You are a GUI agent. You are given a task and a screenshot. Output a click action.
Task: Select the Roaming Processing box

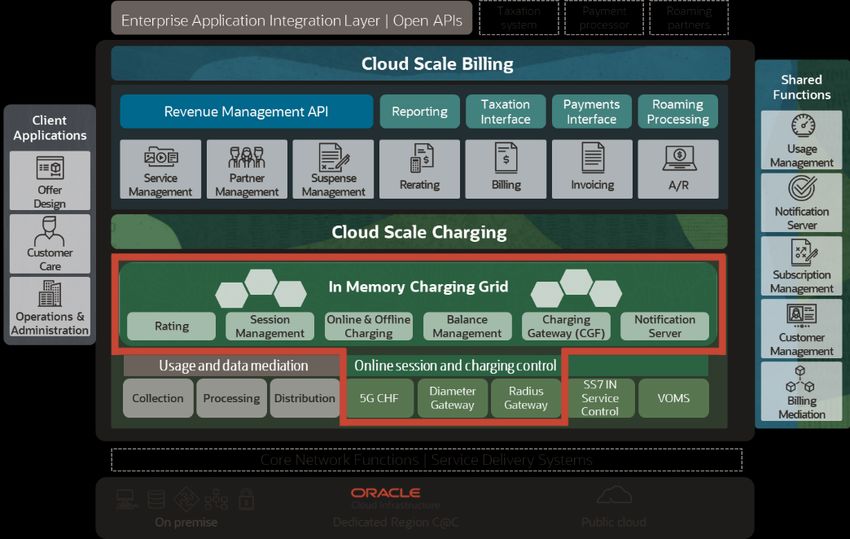(678, 112)
